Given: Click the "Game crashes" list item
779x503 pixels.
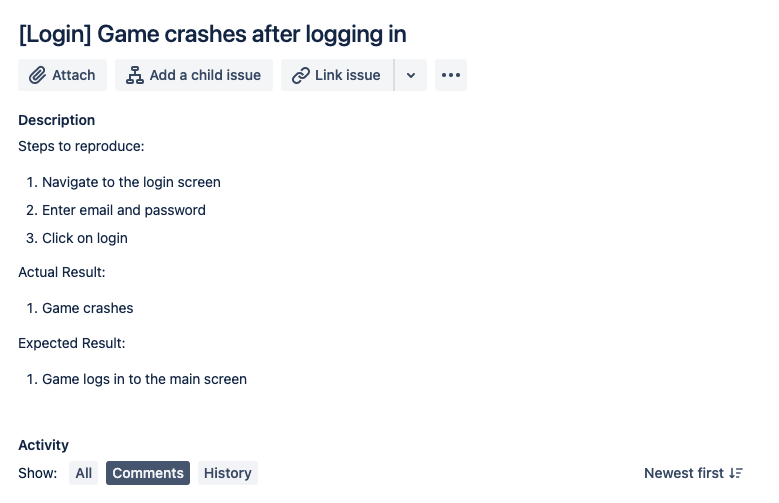Looking at the screenshot, I should [x=88, y=308].
